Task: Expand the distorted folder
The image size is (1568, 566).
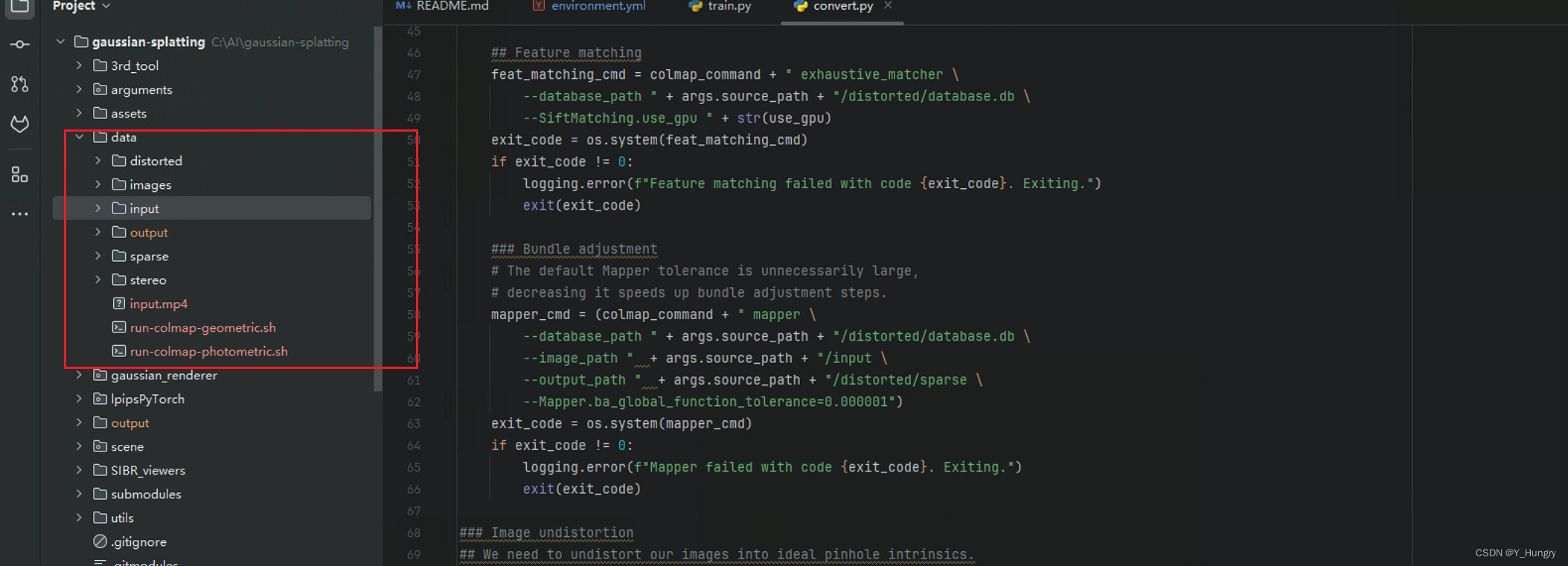Action: [97, 161]
